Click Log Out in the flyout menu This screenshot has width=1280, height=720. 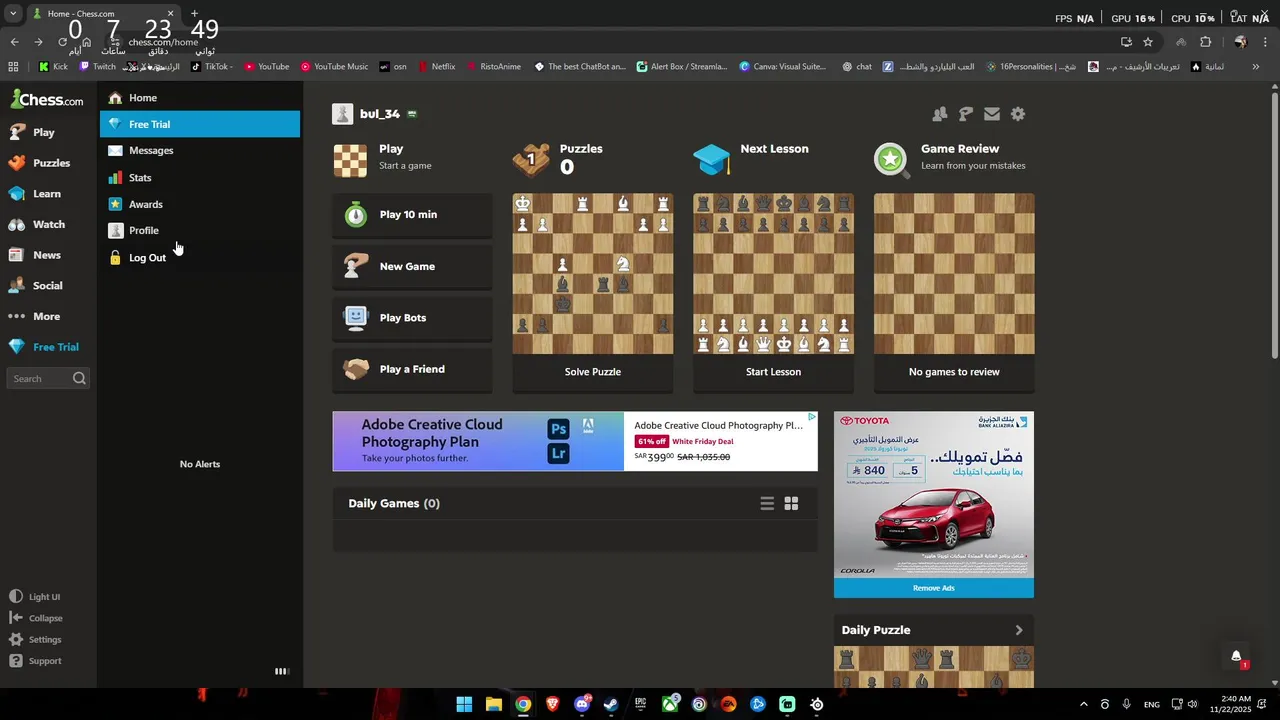pyautogui.click(x=200, y=258)
